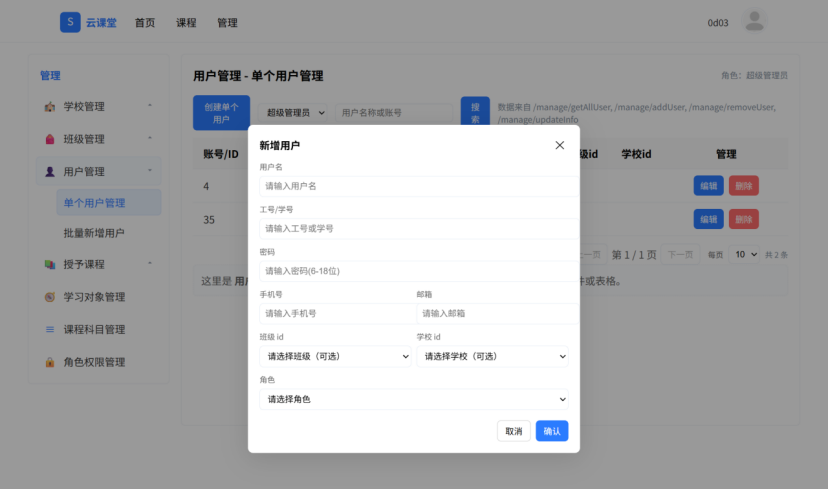Open the 请选择学校 dropdown

point(492,356)
